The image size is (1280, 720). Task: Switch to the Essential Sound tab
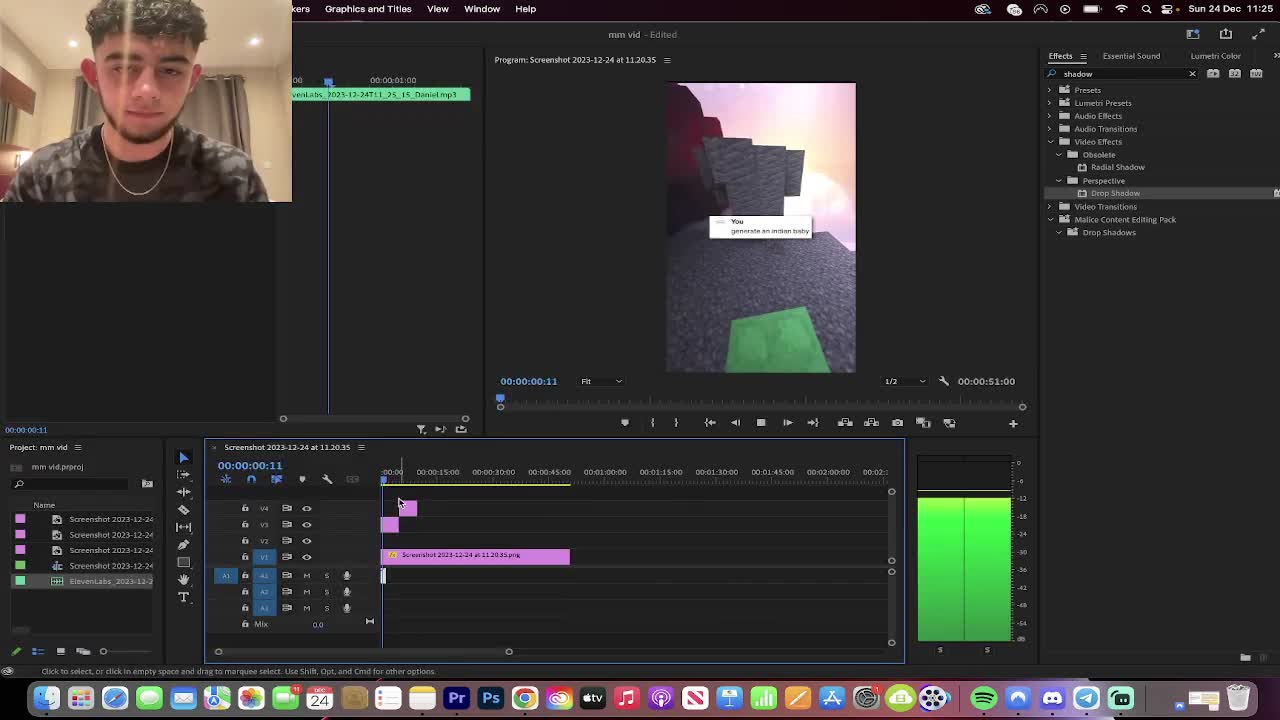click(1131, 56)
